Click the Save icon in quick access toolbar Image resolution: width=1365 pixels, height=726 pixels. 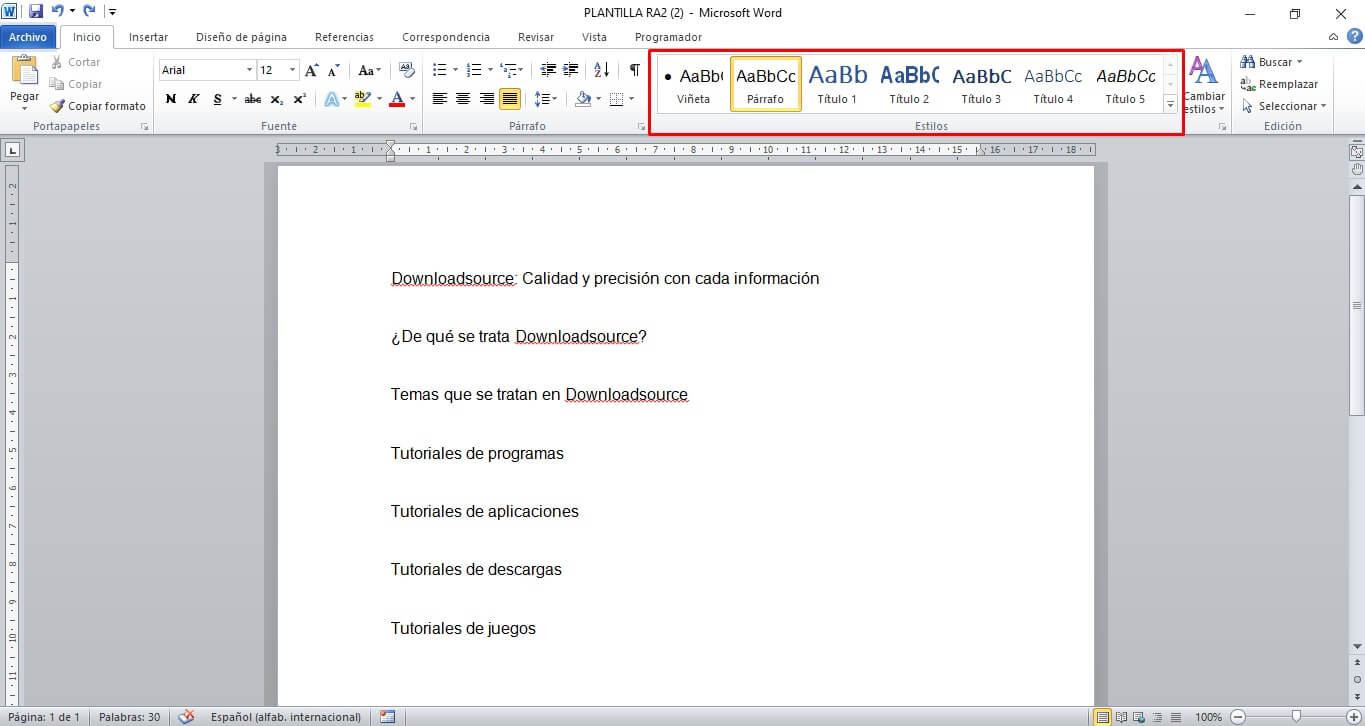point(36,12)
